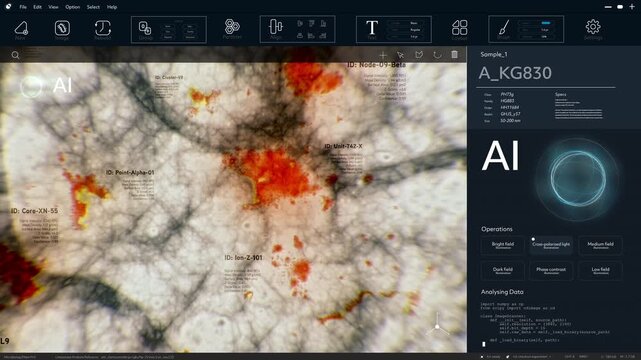
Task: Click the app logo in top-left corner
Action: (x=8, y=7)
